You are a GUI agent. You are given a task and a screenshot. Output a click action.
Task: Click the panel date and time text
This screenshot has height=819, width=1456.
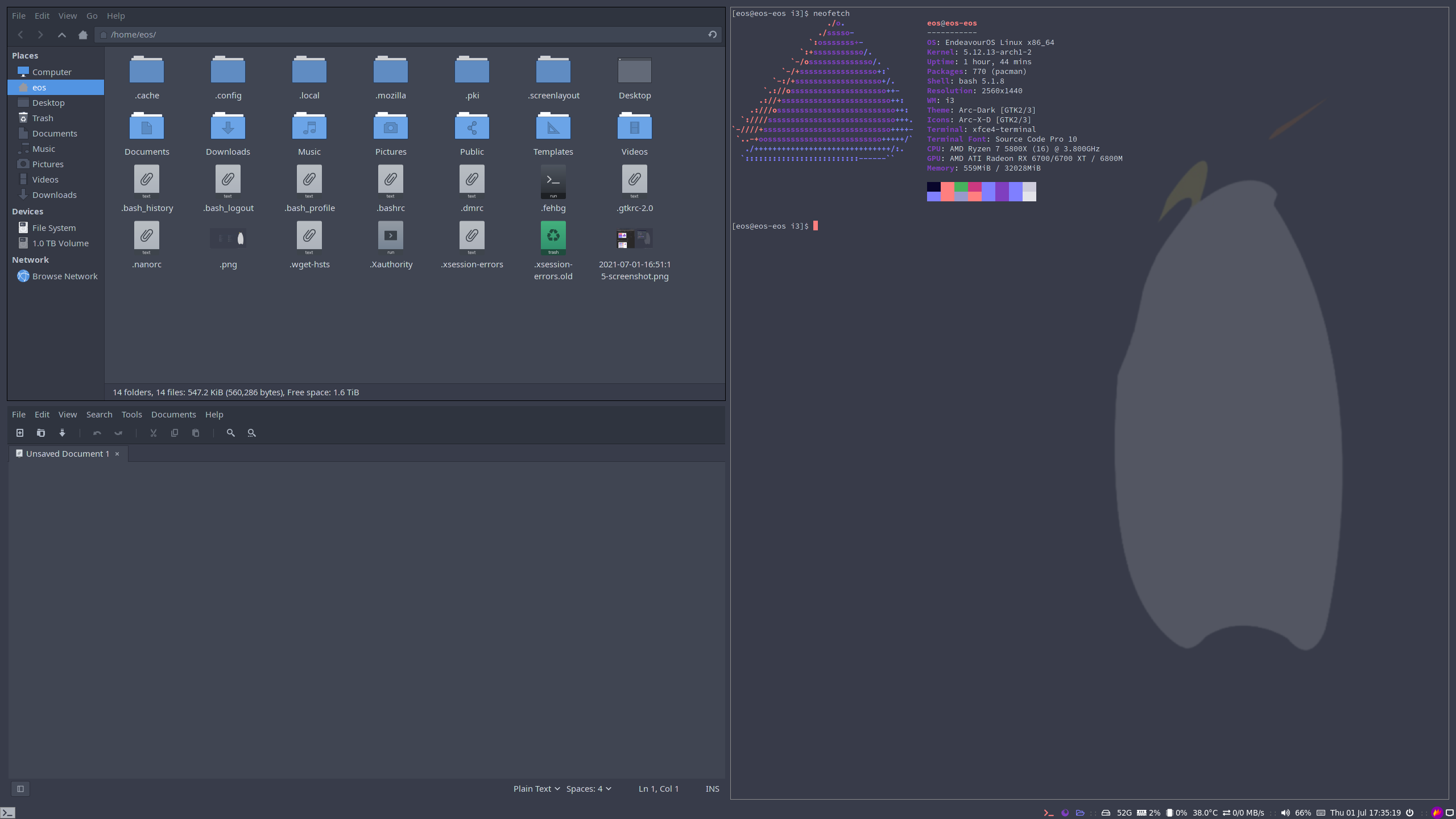1366,813
